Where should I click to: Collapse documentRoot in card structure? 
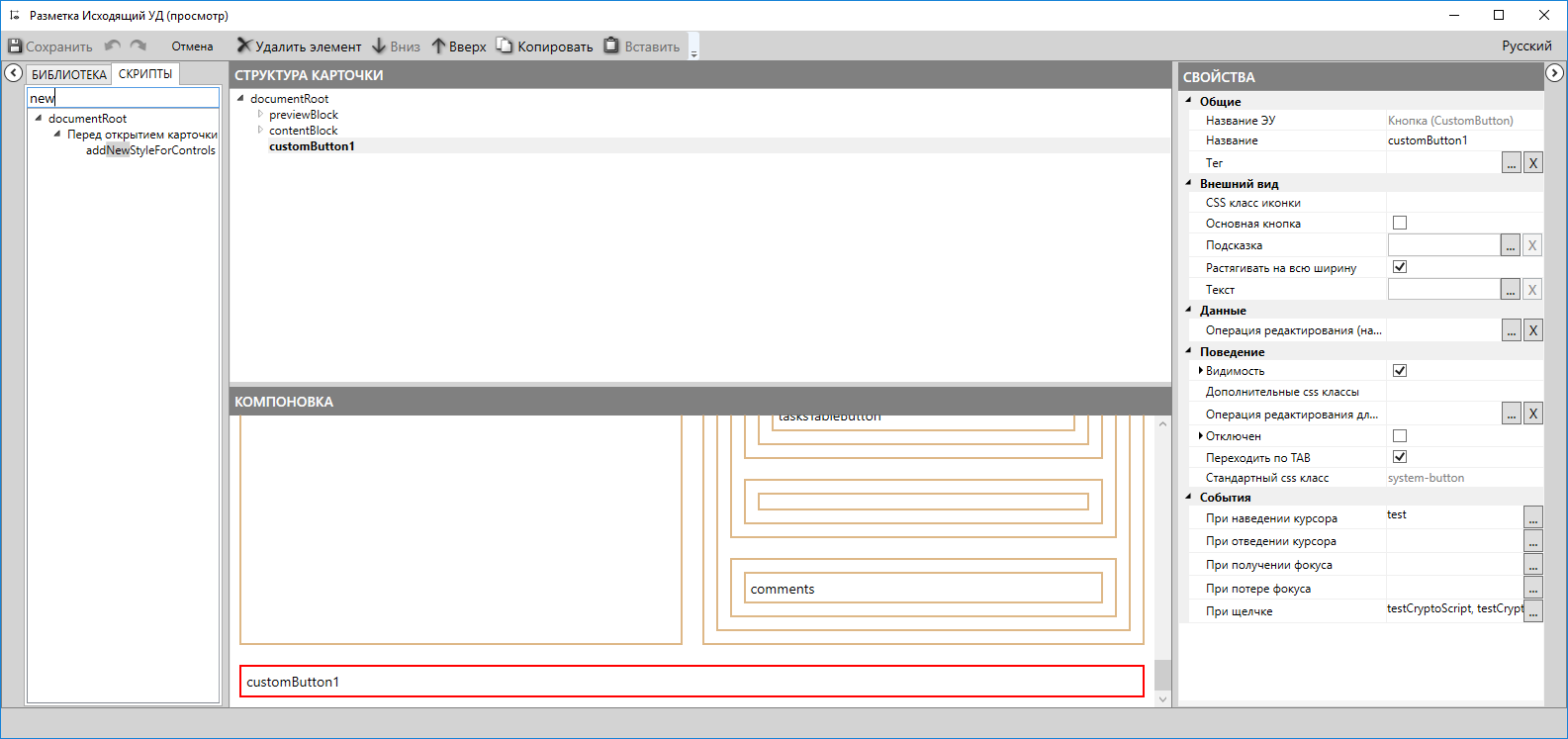tap(240, 98)
